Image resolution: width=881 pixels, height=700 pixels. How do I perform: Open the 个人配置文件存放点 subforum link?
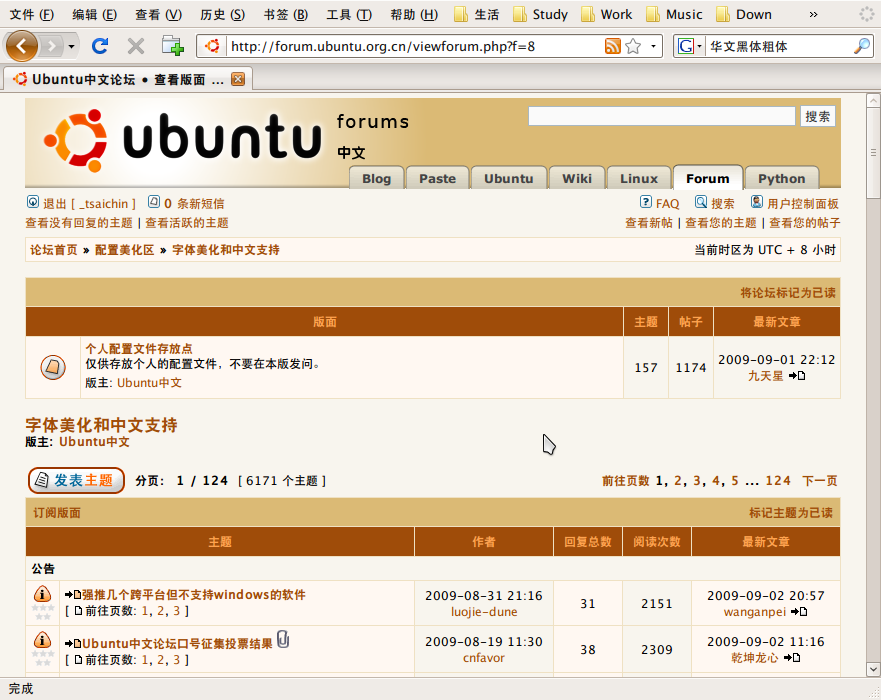coord(139,349)
